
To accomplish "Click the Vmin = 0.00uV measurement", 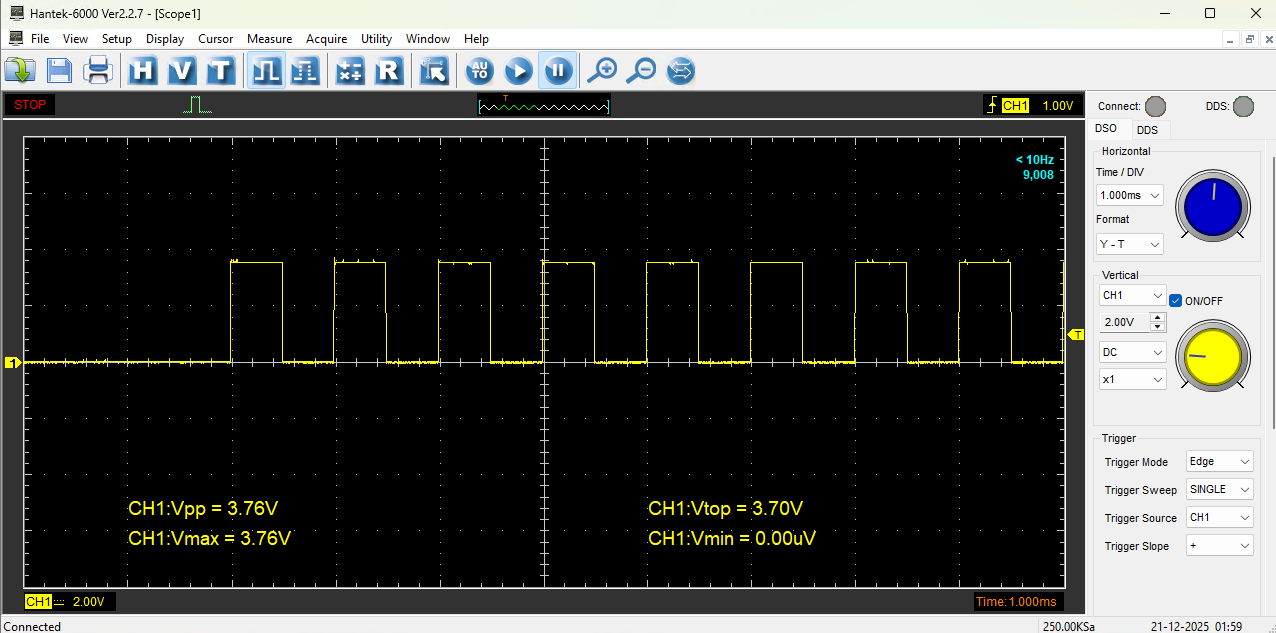I will 732,539.
